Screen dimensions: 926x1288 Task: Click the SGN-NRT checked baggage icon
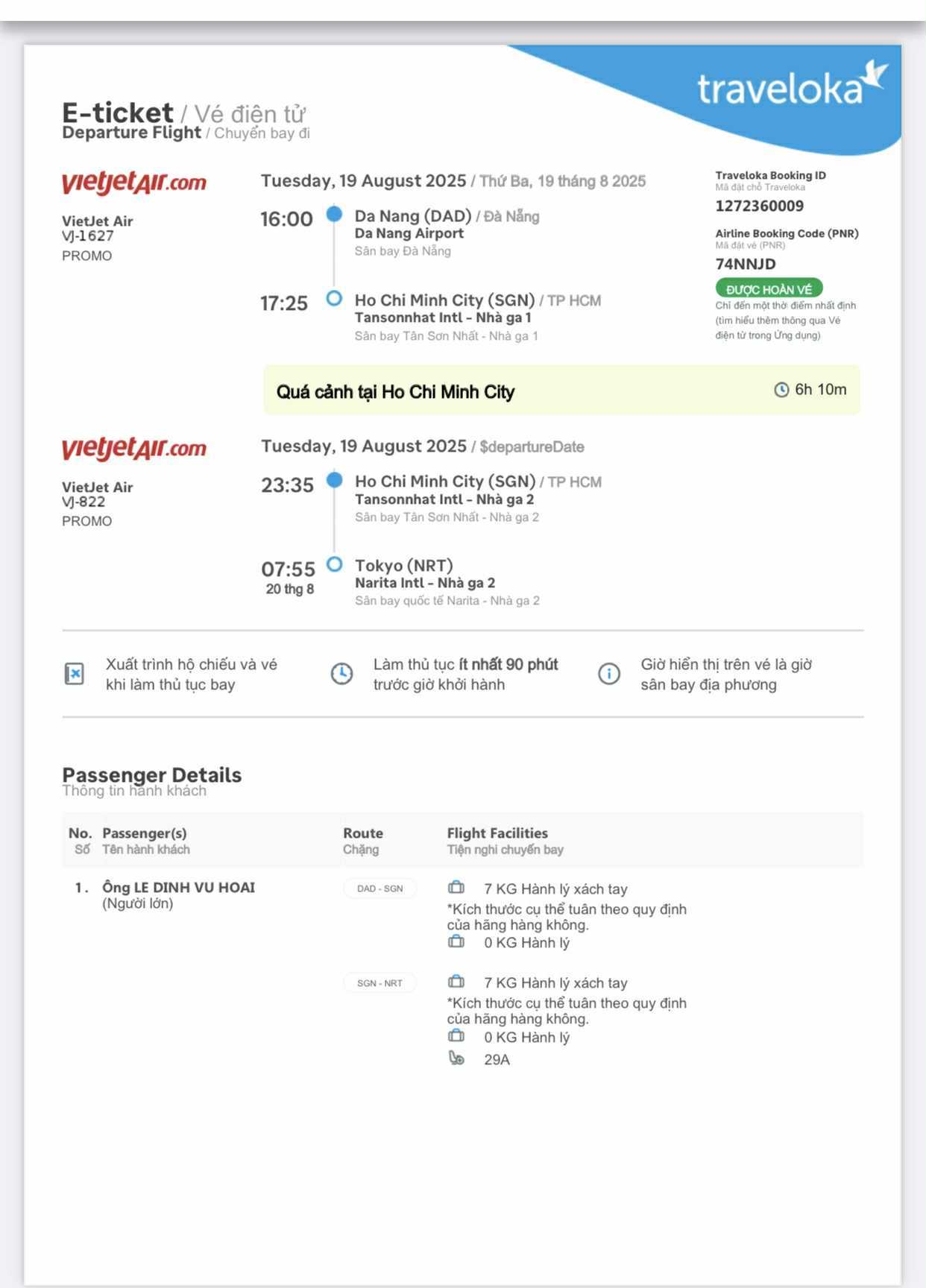pos(456,1036)
